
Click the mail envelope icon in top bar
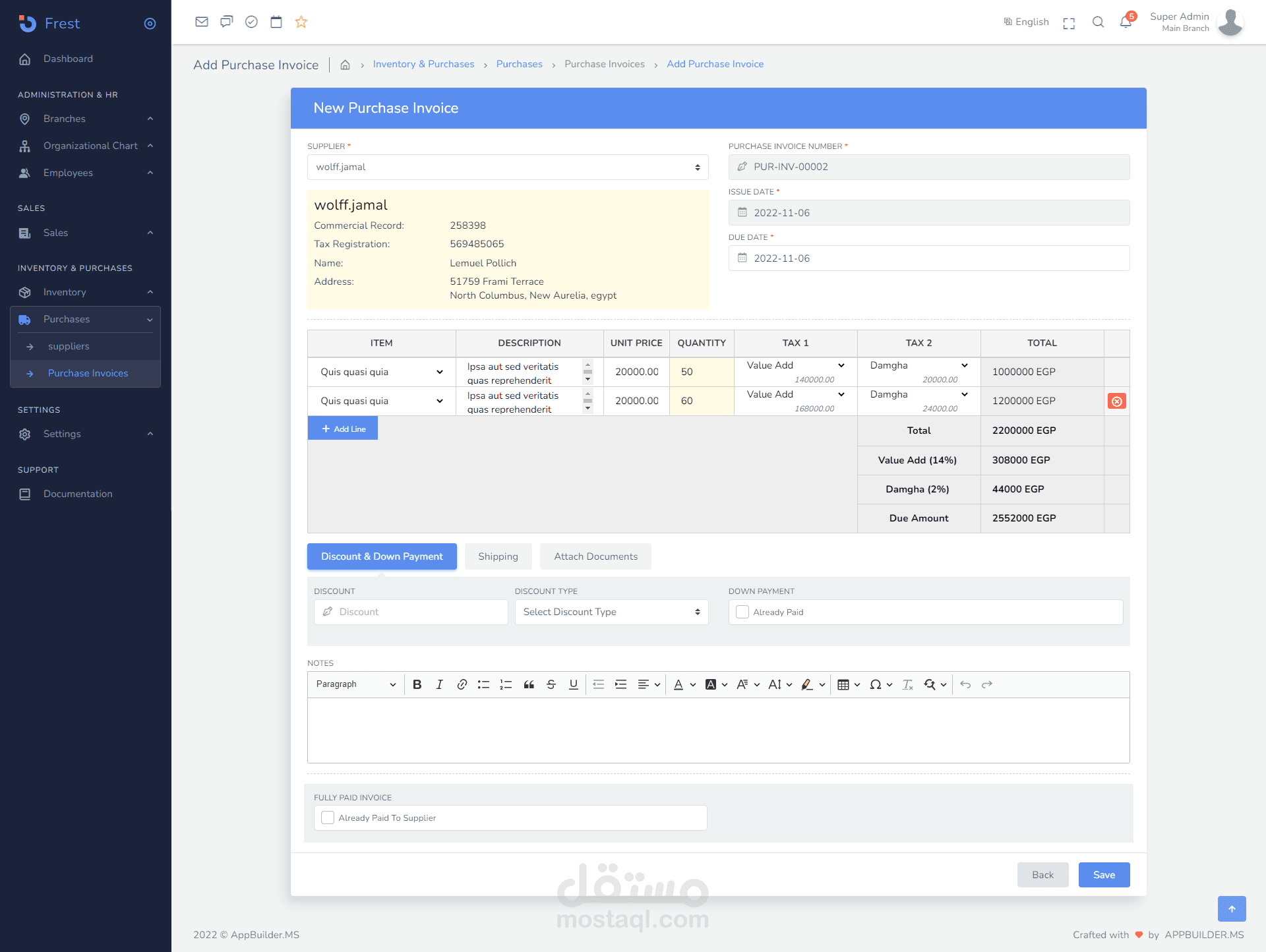pos(202,22)
